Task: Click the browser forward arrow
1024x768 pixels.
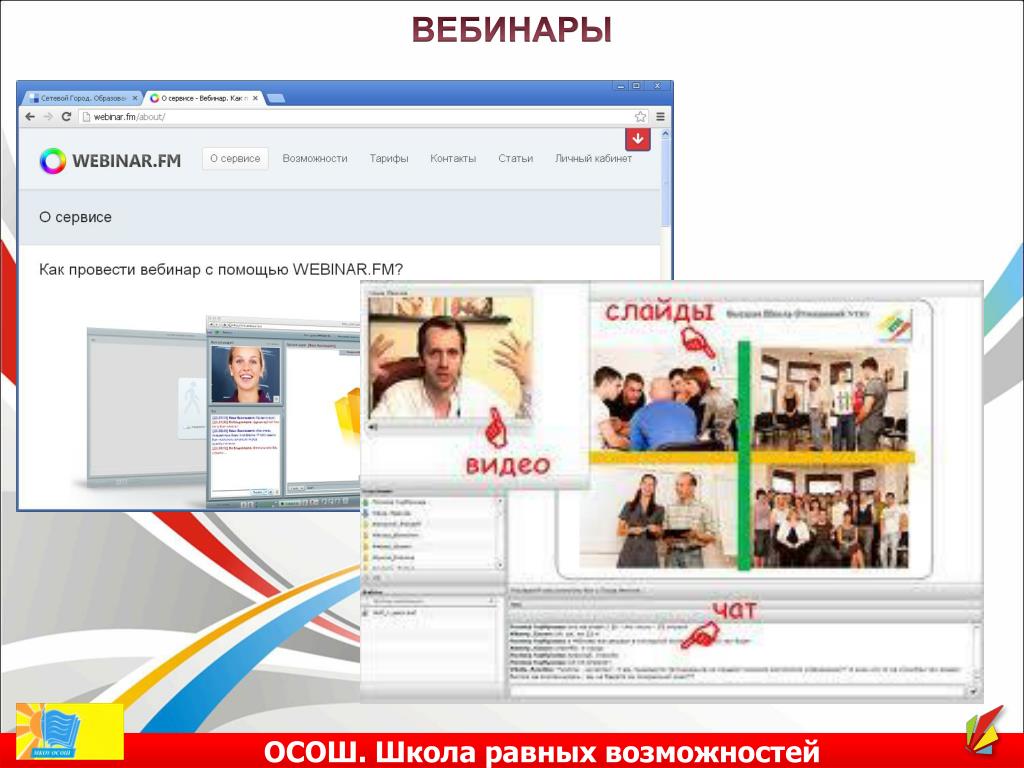Action: coord(48,116)
